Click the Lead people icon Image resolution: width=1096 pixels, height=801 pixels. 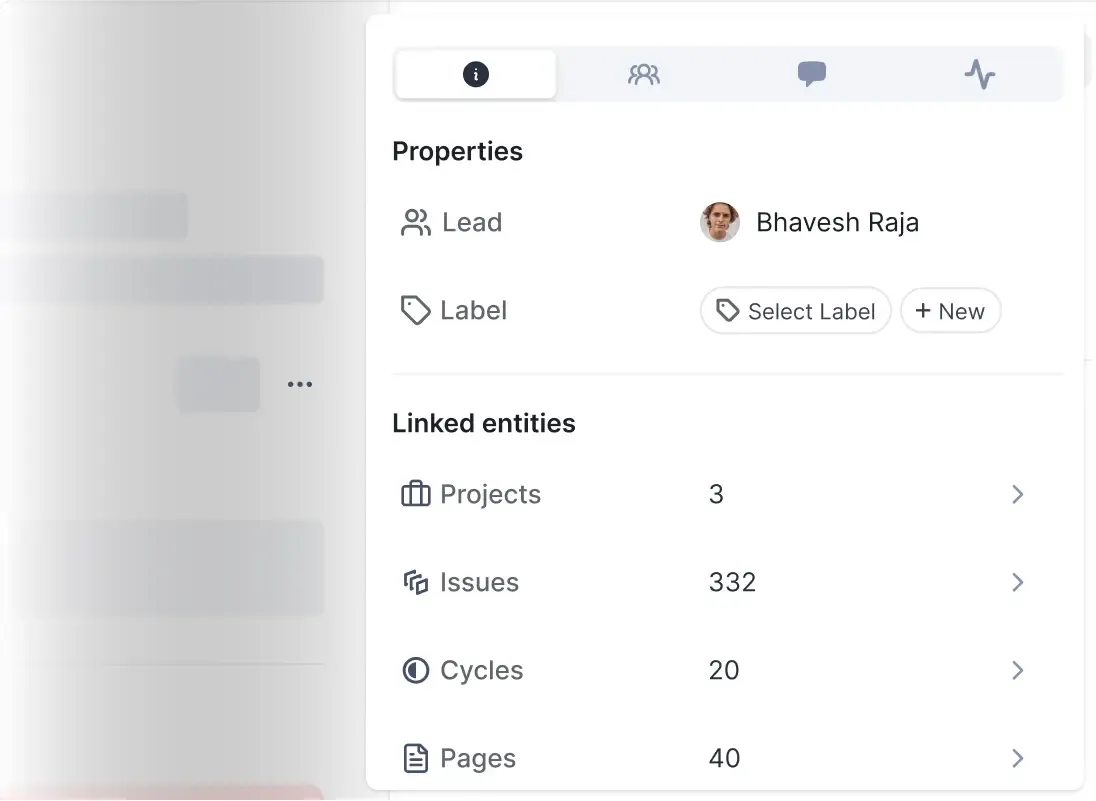415,222
